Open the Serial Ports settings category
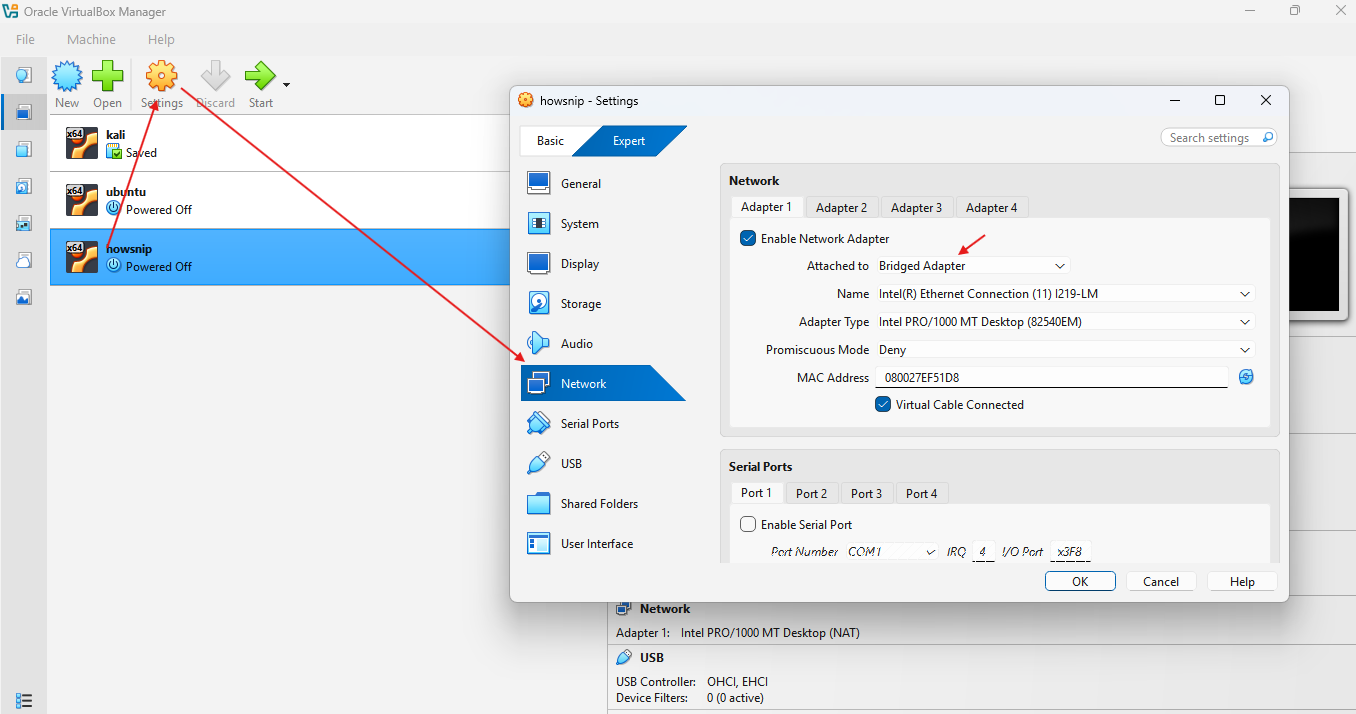Image resolution: width=1356 pixels, height=714 pixels. click(603, 424)
